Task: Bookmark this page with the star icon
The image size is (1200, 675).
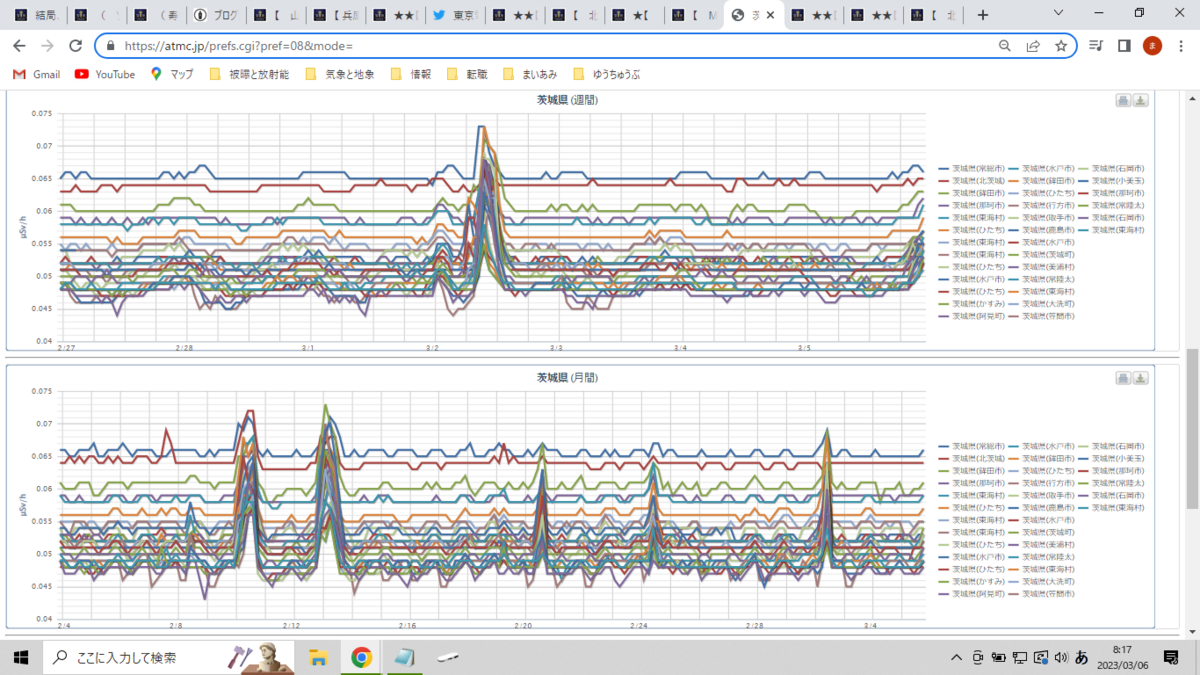Action: 1061,46
